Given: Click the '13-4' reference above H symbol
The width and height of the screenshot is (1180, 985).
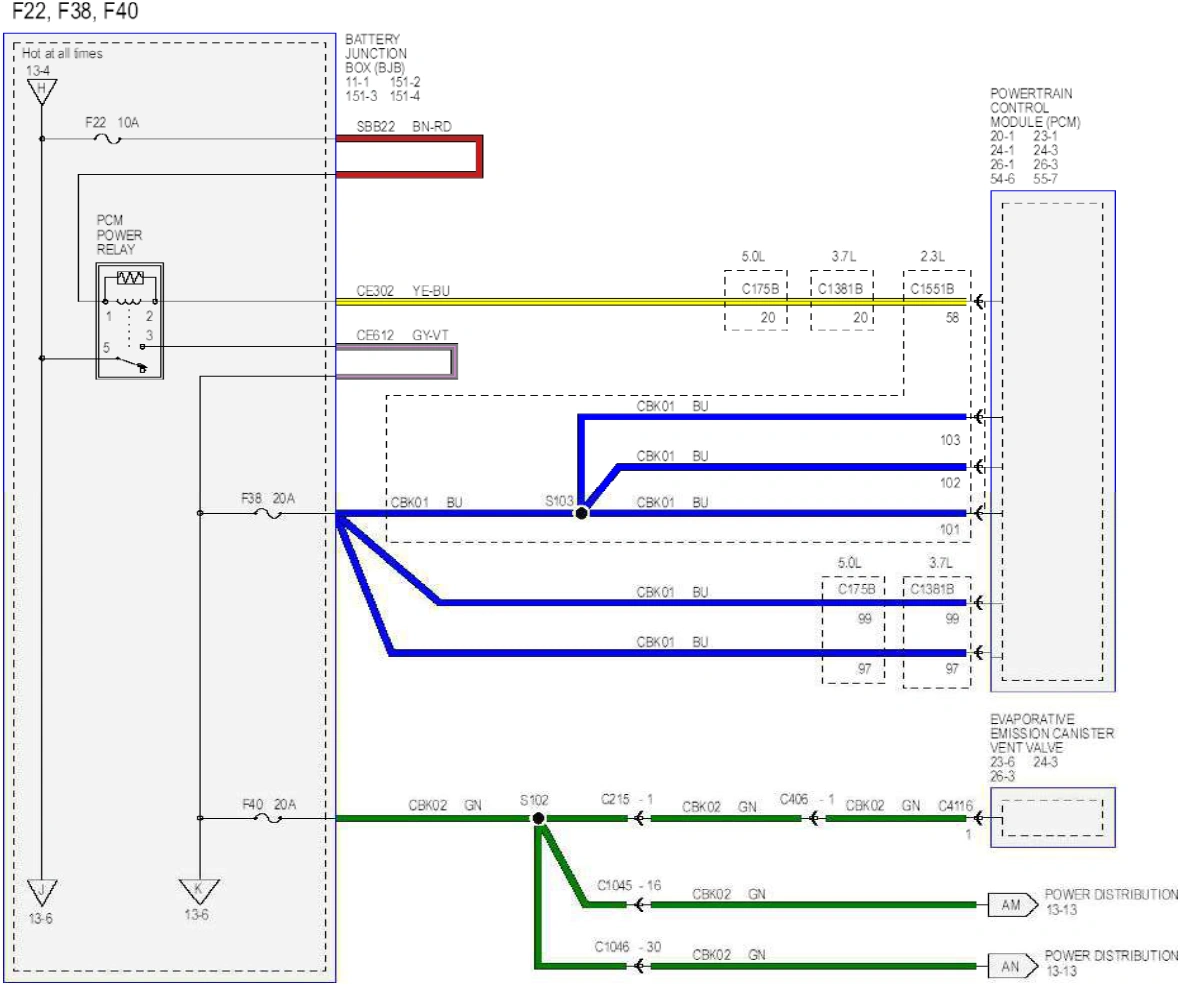Looking at the screenshot, I should point(38,71).
